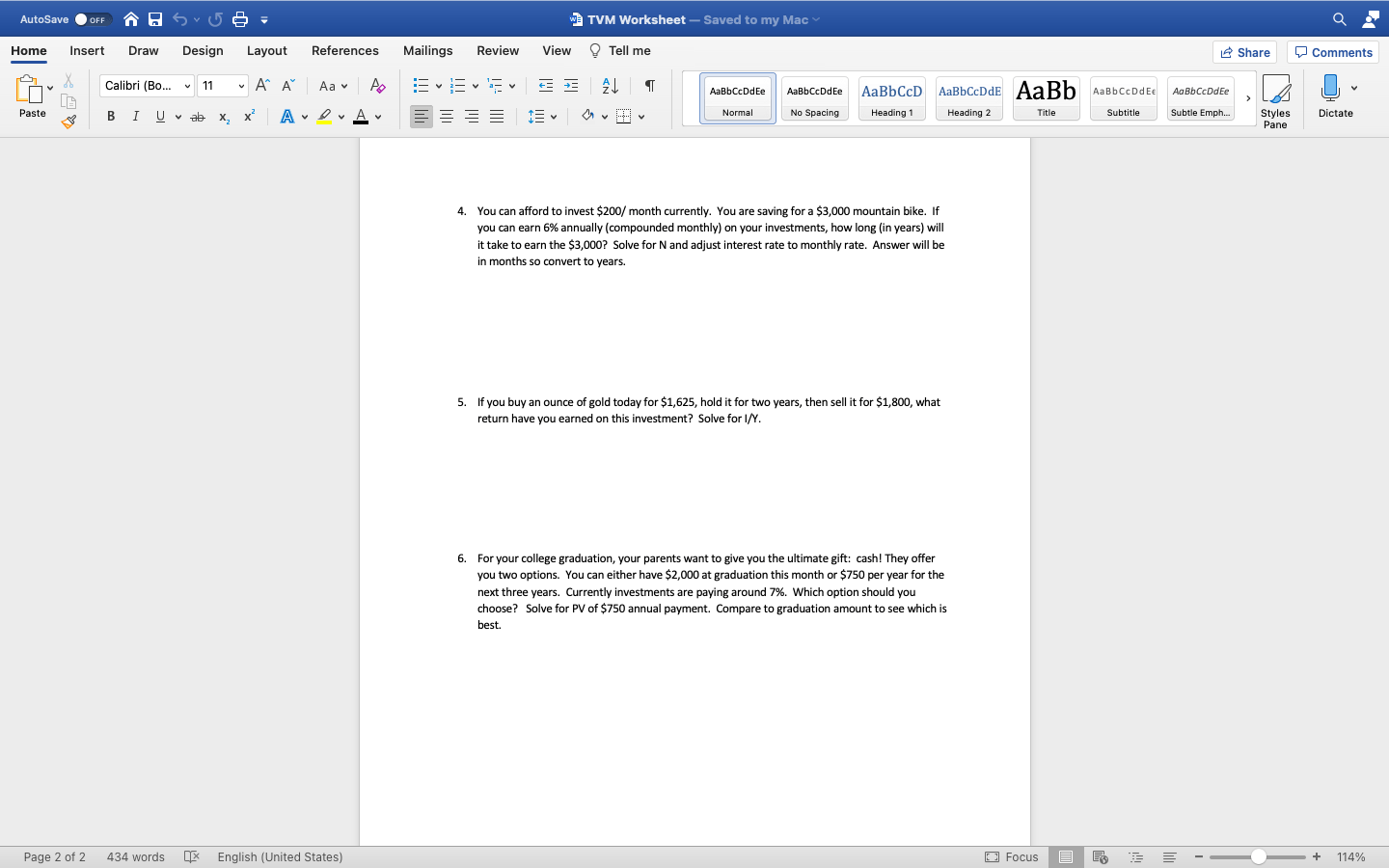Switch to Web Layout view
1389x868 pixels.
1101,856
